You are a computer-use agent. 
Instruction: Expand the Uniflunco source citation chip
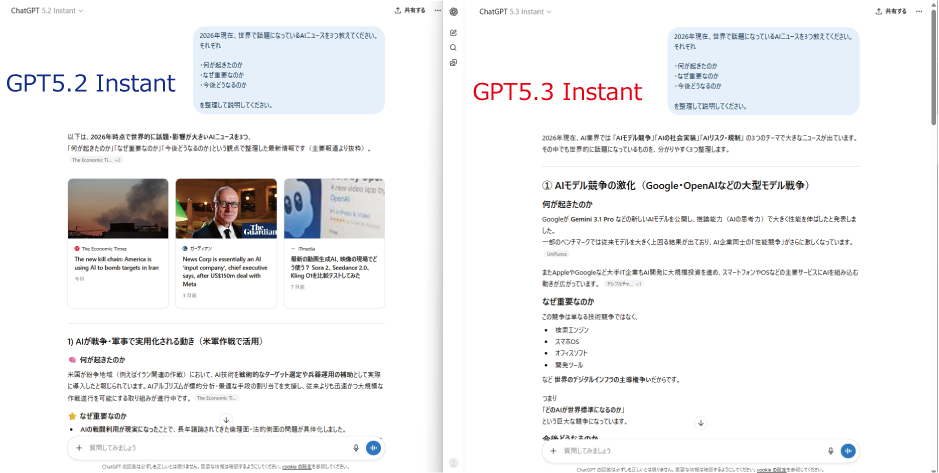tap(556, 254)
